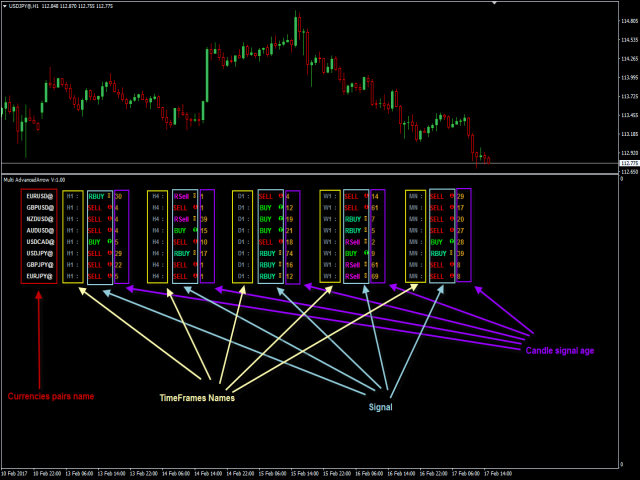
Task: Click the 10 Feb 2017 date label
Action: (14, 473)
